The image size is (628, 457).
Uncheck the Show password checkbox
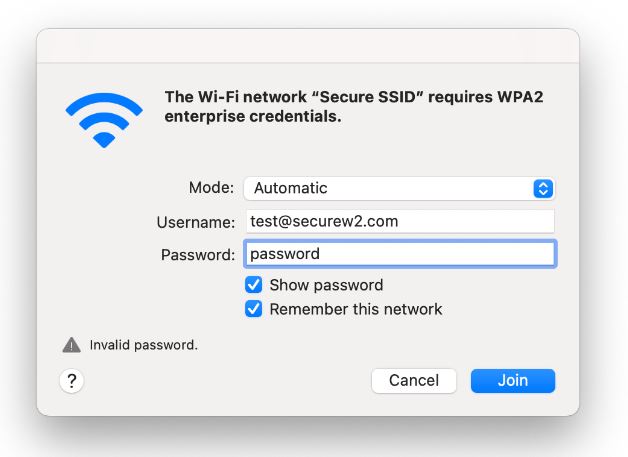254,285
